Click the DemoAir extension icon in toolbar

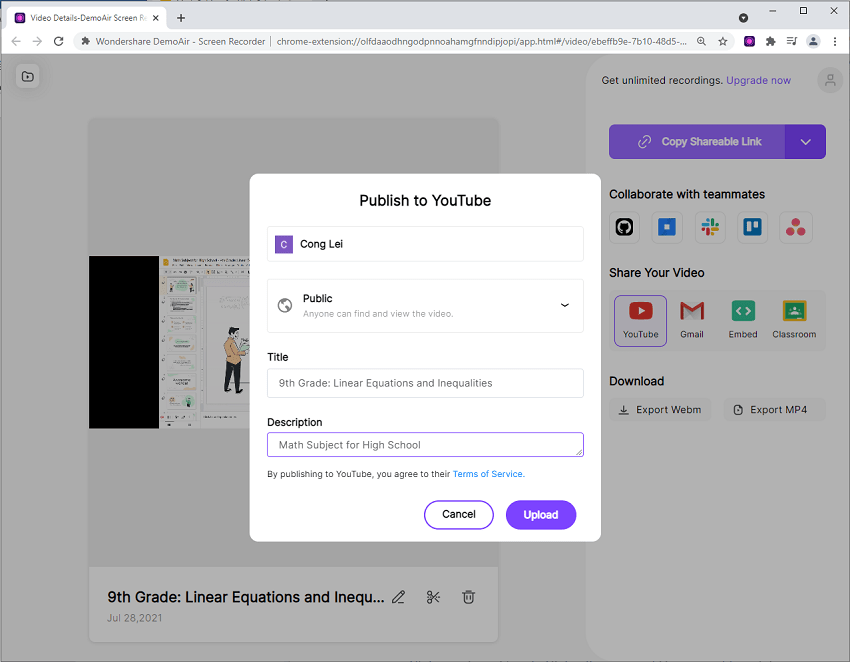pyautogui.click(x=749, y=41)
